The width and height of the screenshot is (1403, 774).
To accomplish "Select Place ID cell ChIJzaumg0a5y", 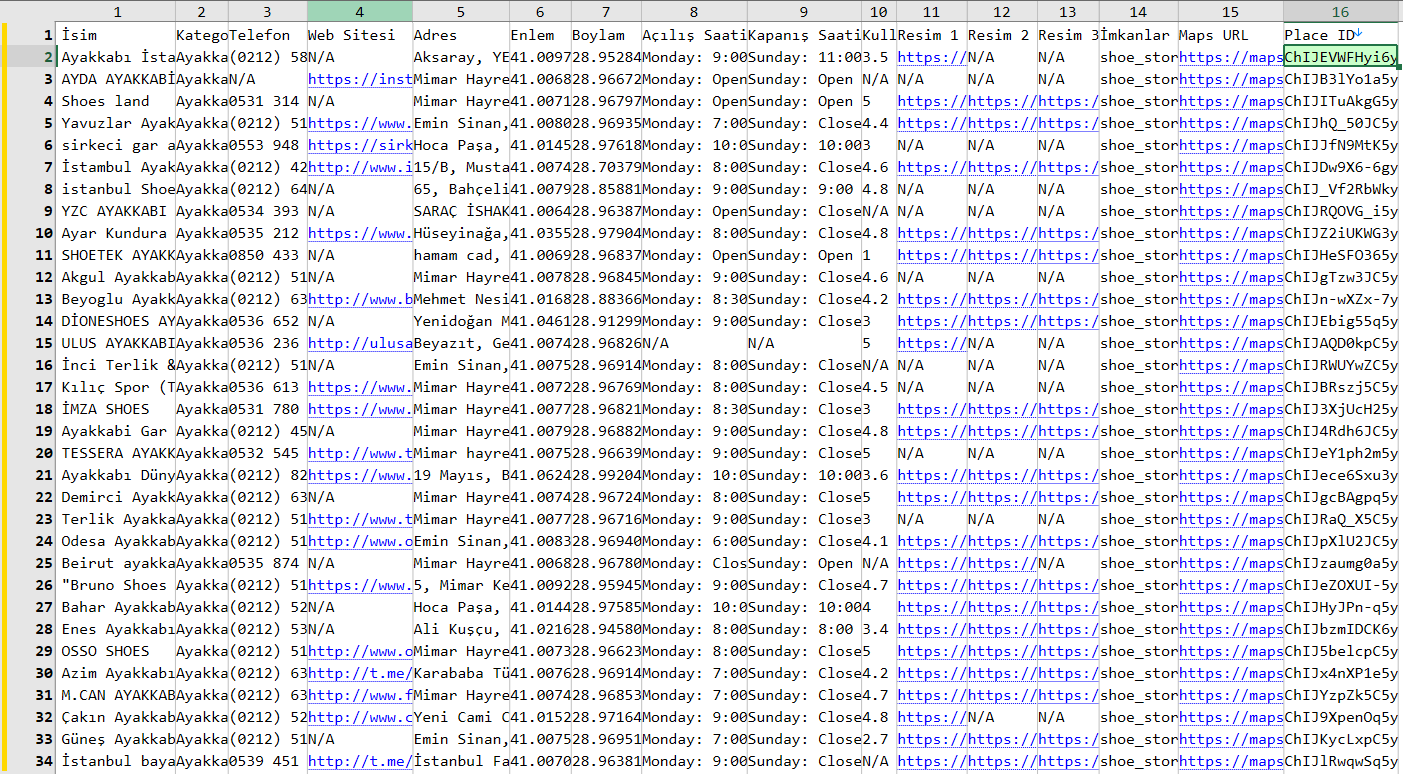I will pos(1340,563).
